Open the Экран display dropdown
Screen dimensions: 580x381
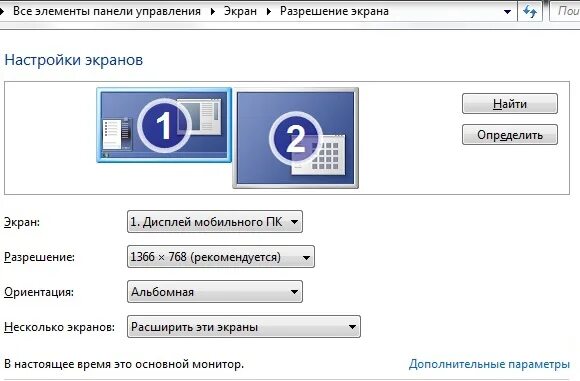pyautogui.click(x=215, y=222)
